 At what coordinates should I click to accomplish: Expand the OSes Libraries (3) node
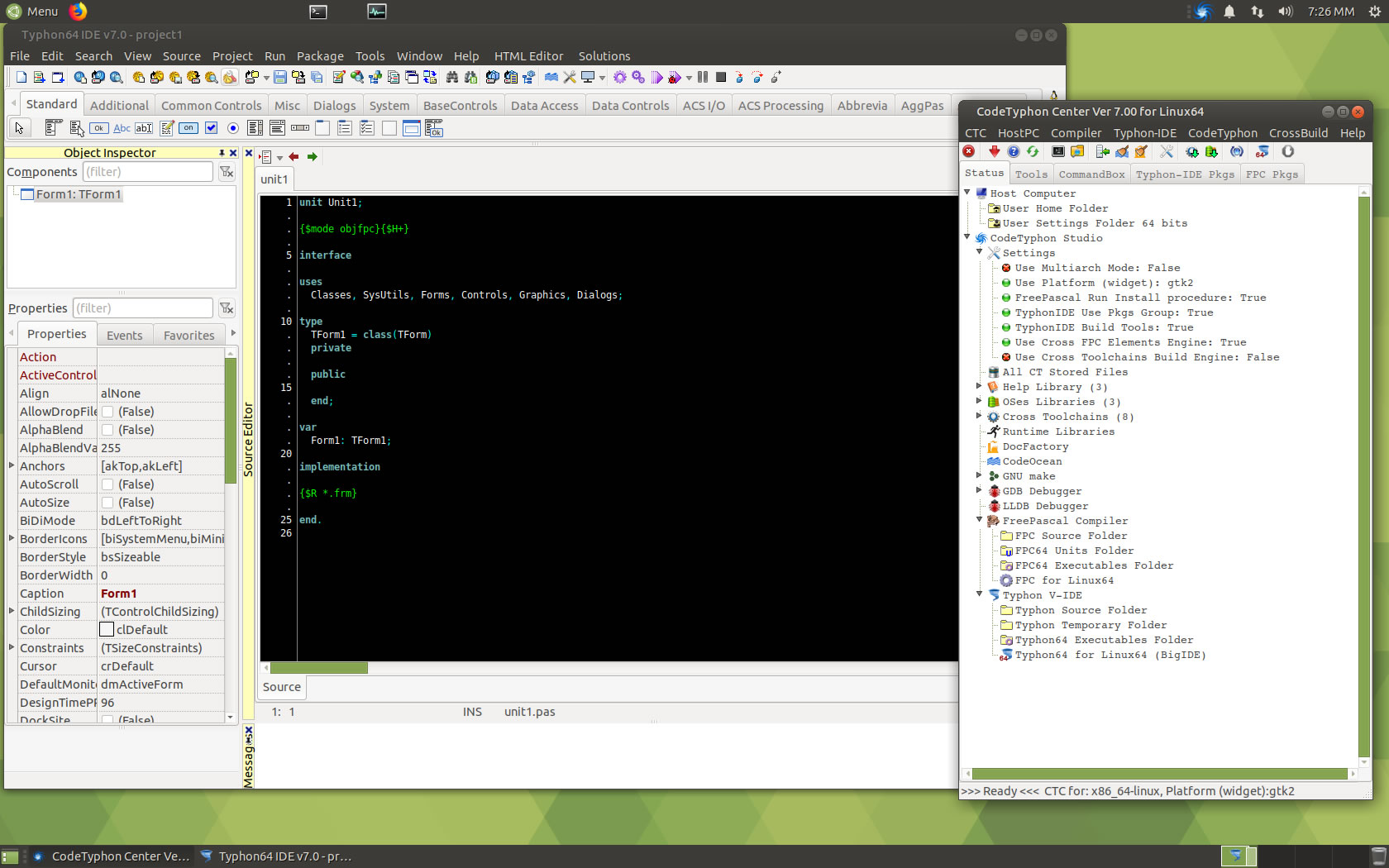click(x=980, y=401)
